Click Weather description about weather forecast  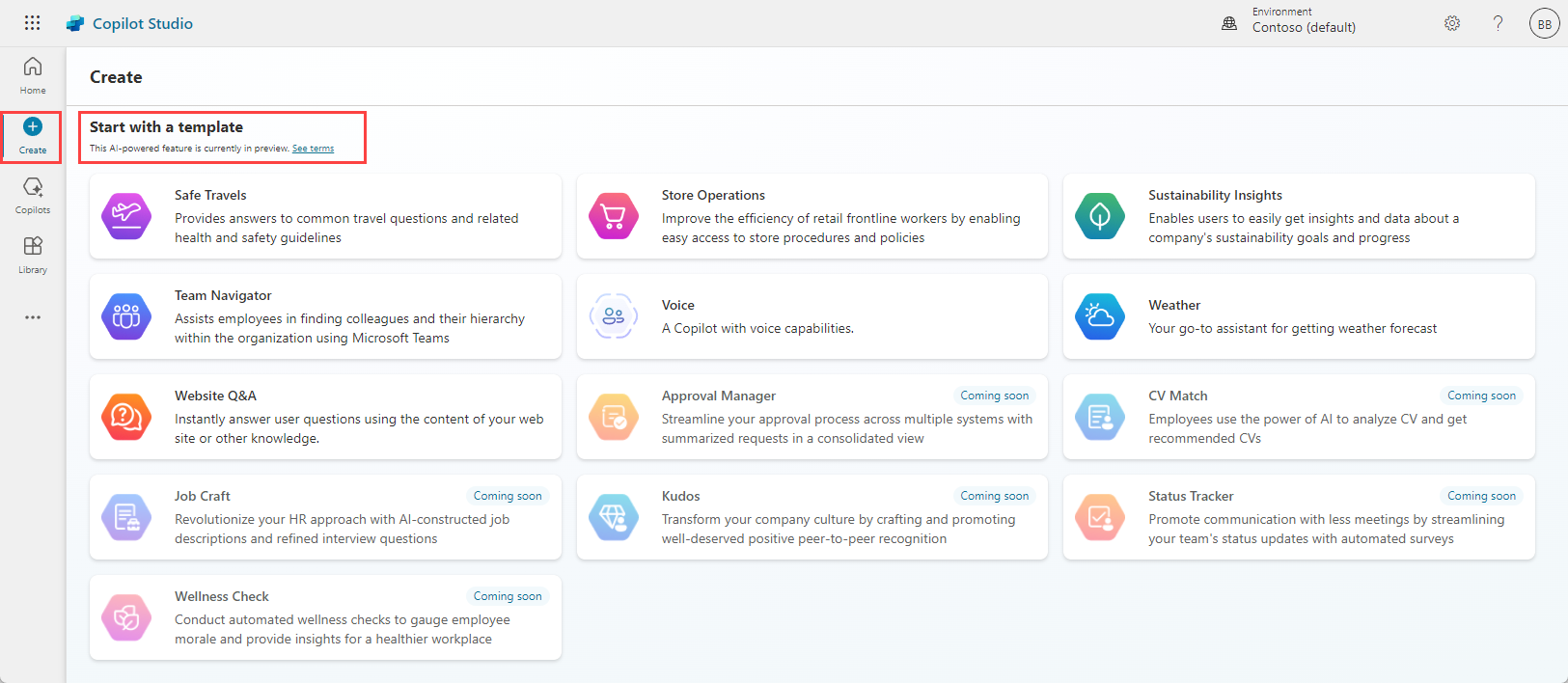[1292, 328]
